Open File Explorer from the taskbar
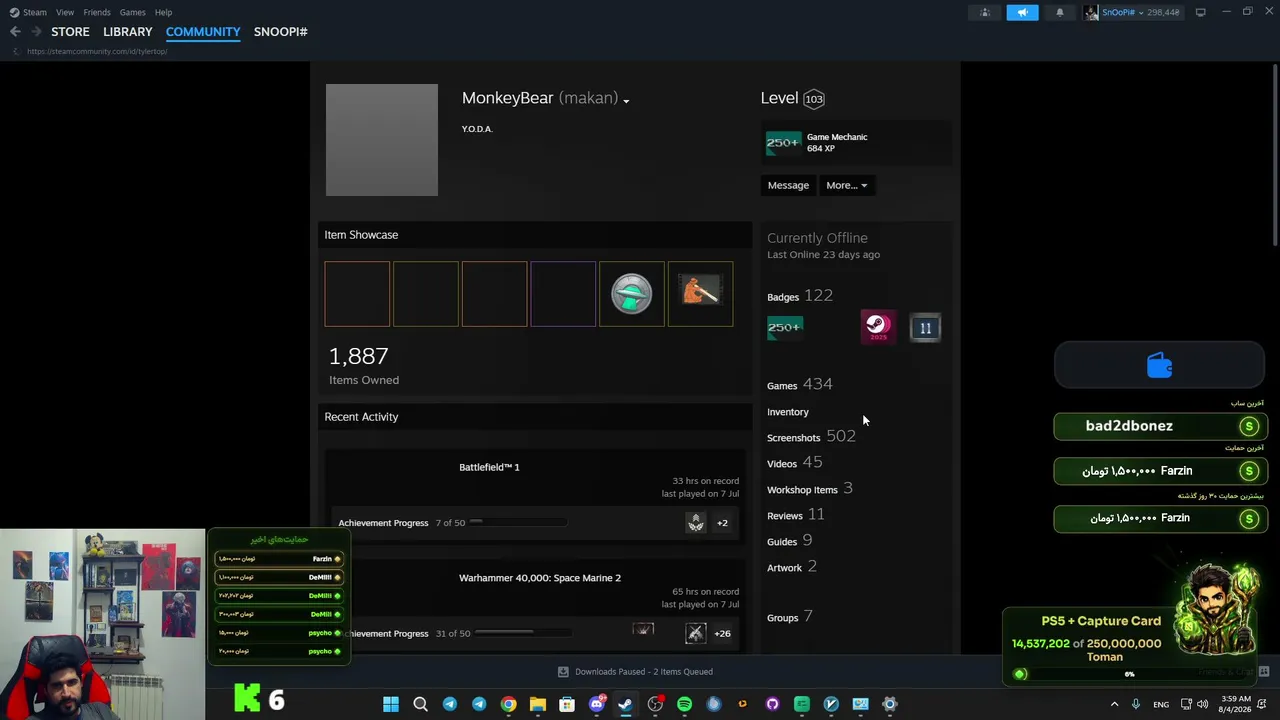Screen dimensions: 1280x720 click(x=538, y=704)
